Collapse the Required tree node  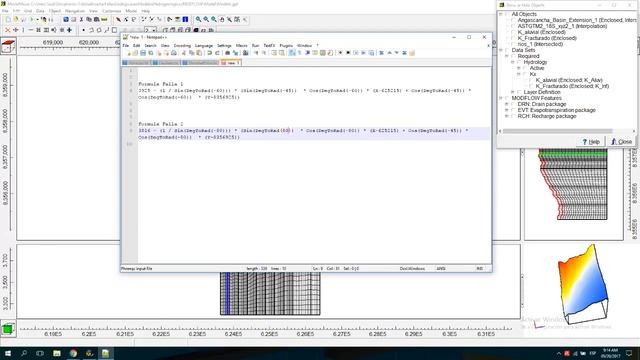pyautogui.click(x=507, y=56)
